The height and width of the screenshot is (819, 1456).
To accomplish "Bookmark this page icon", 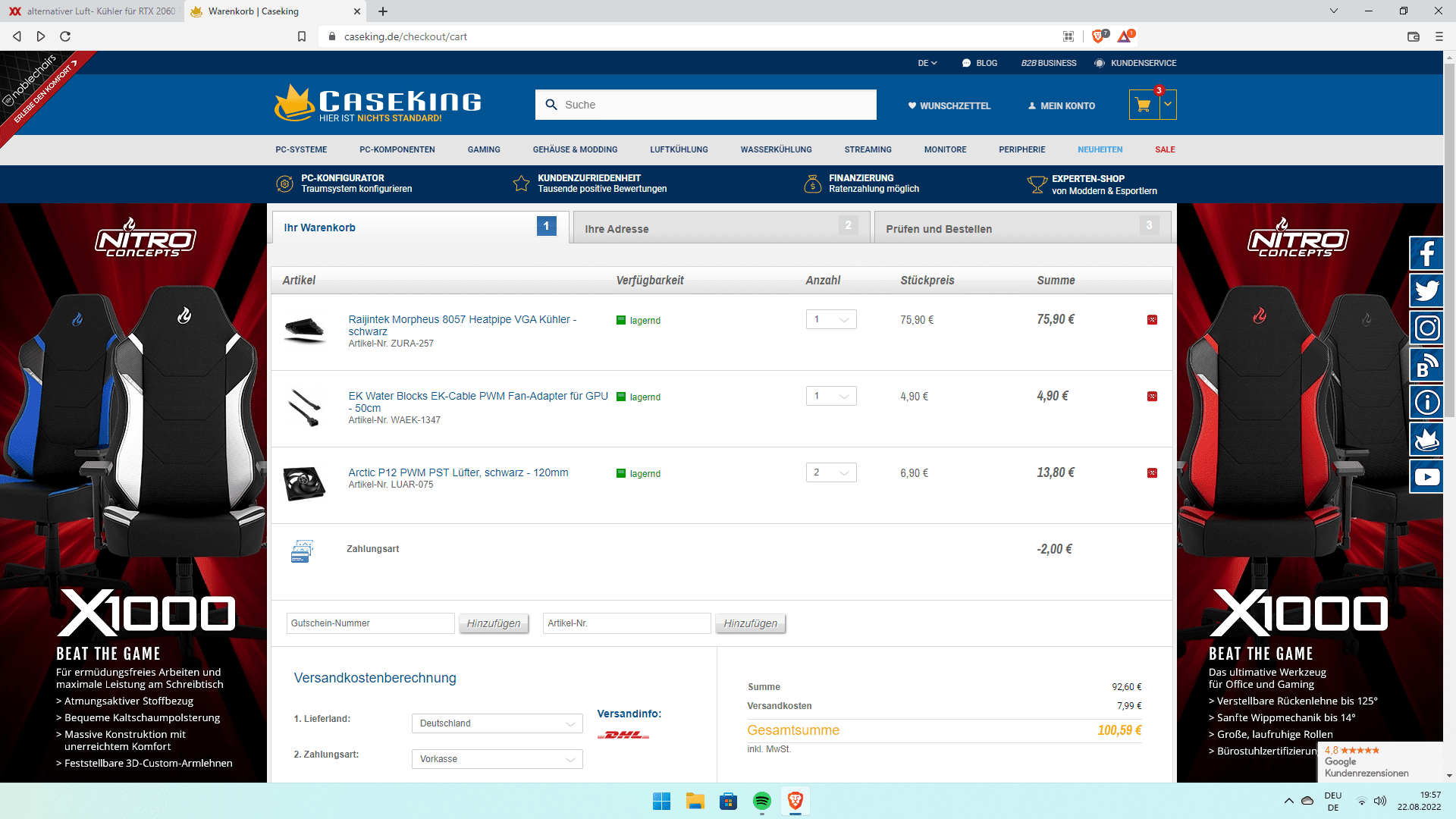I will (302, 36).
